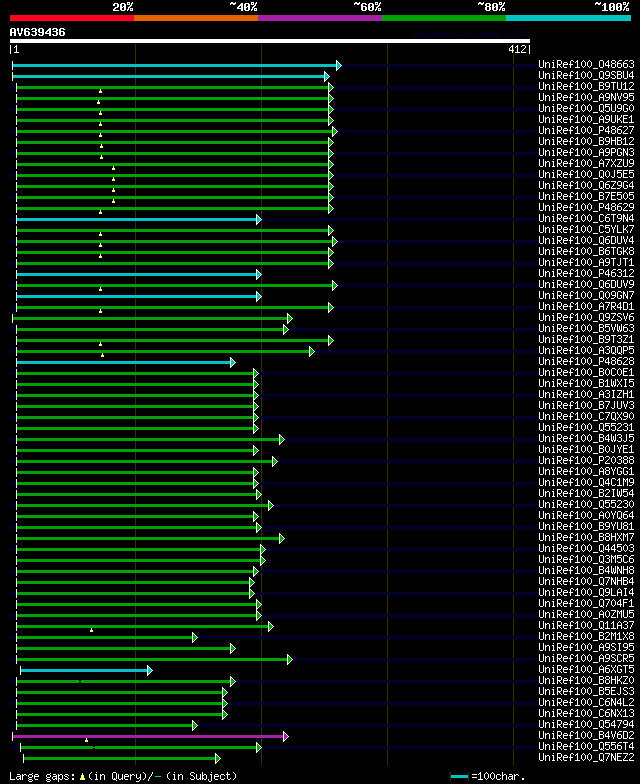
Task: Click the yellow gap marker on UniRef100_A3QQP5 row
Action: 102,355
